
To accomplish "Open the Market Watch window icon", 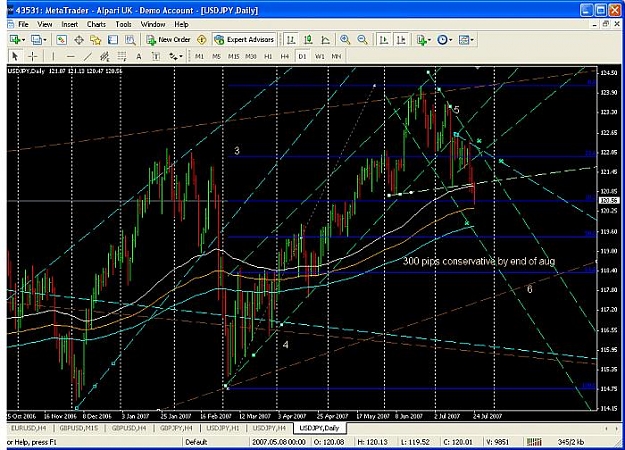I will pos(61,39).
